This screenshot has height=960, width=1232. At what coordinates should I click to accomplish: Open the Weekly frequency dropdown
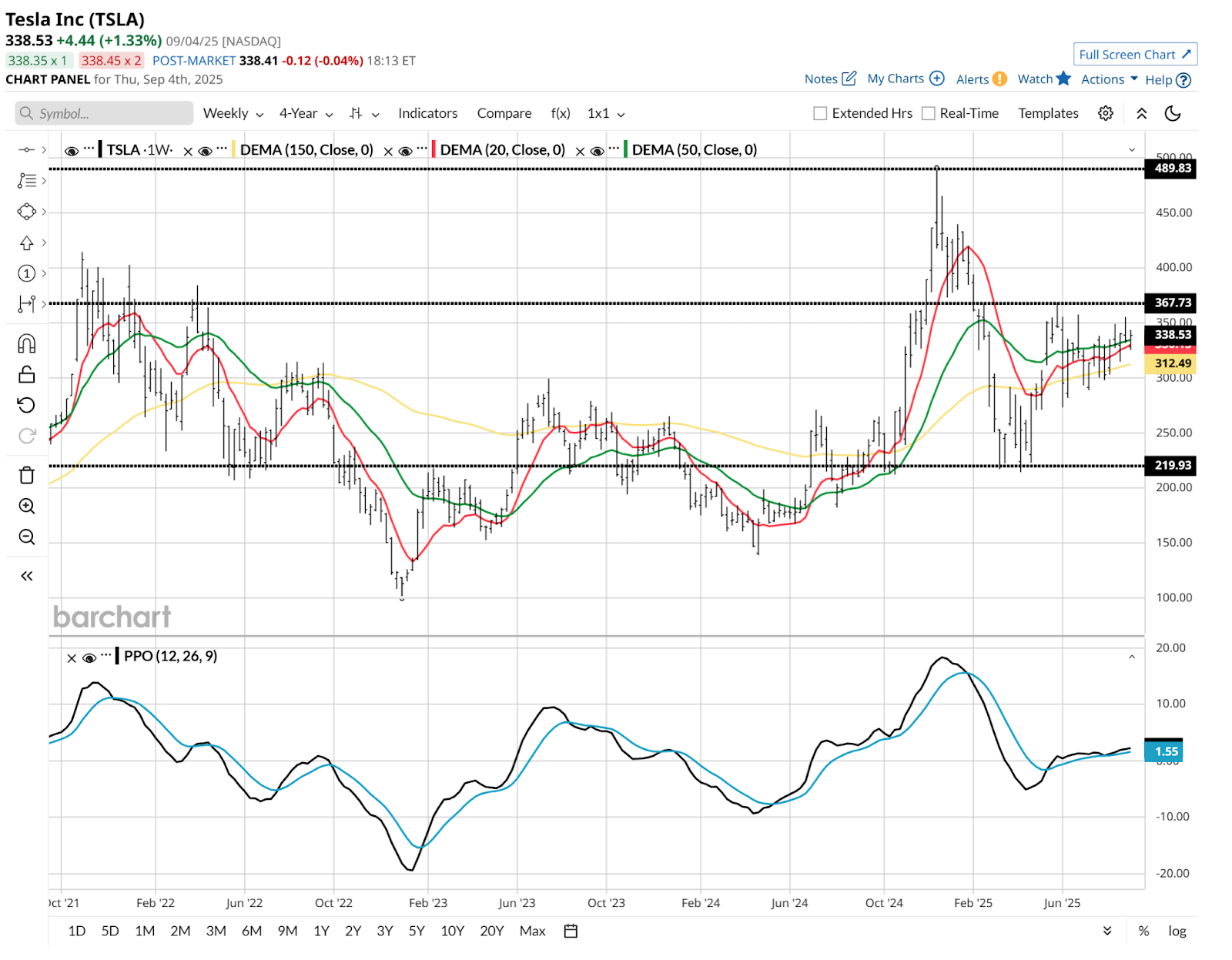coord(233,113)
